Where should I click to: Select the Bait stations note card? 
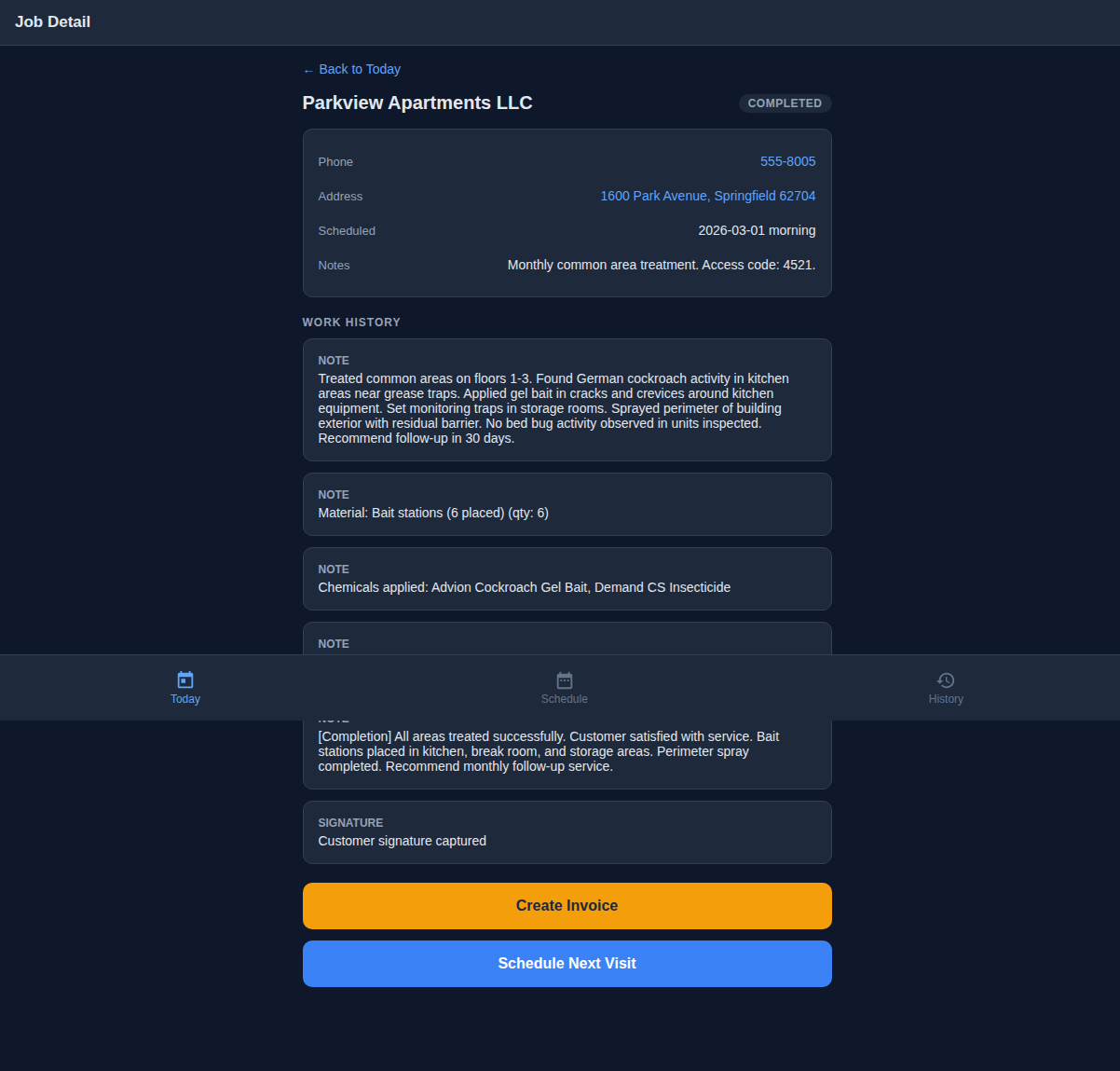click(567, 504)
